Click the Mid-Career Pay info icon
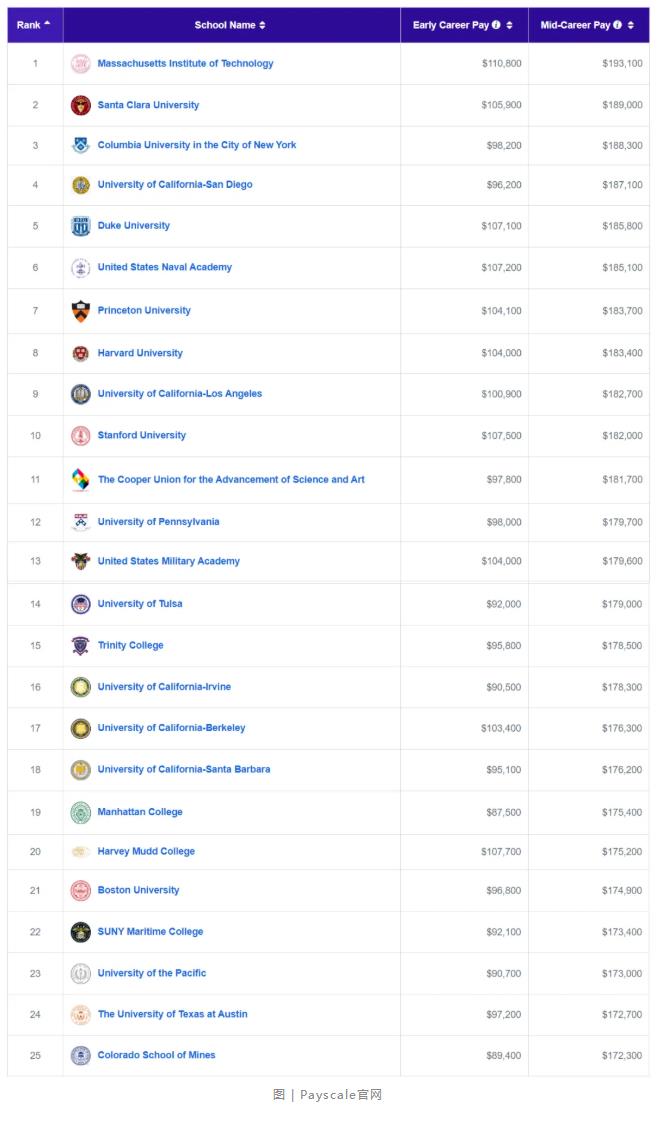Screen dimensions: 658x1135 point(617,25)
